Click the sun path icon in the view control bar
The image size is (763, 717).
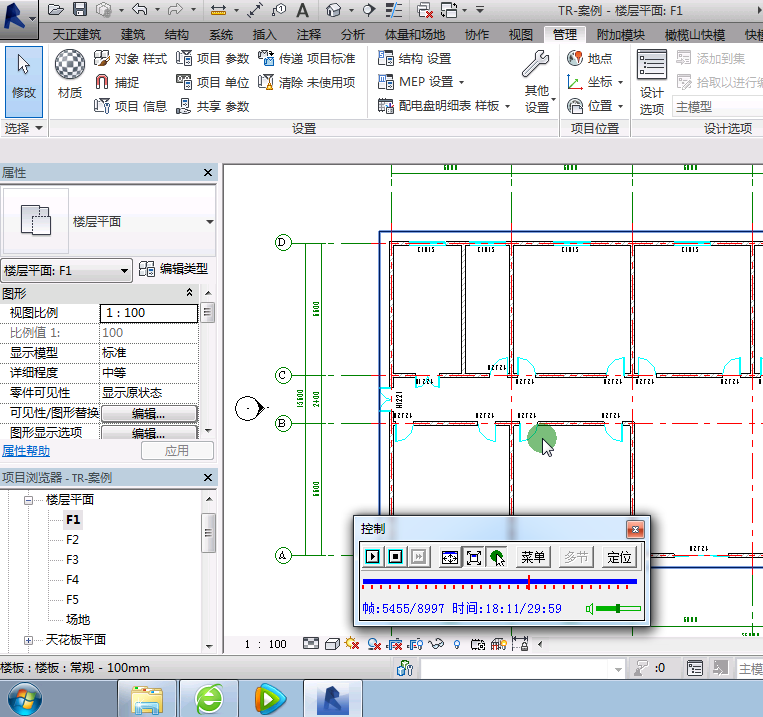[351, 644]
